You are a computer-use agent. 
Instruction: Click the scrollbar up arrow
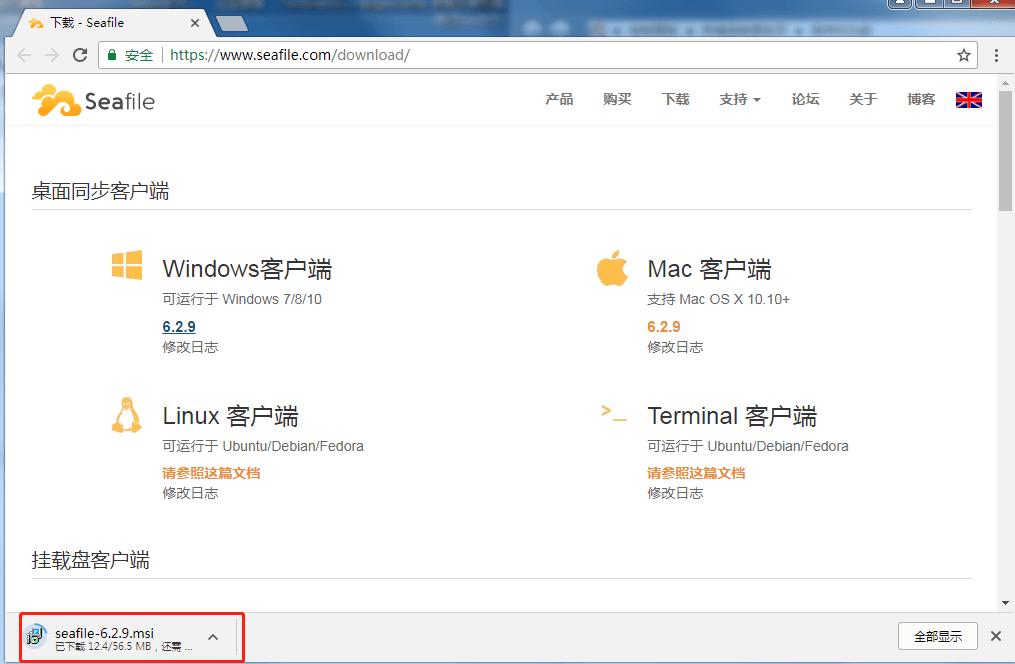tap(1005, 83)
